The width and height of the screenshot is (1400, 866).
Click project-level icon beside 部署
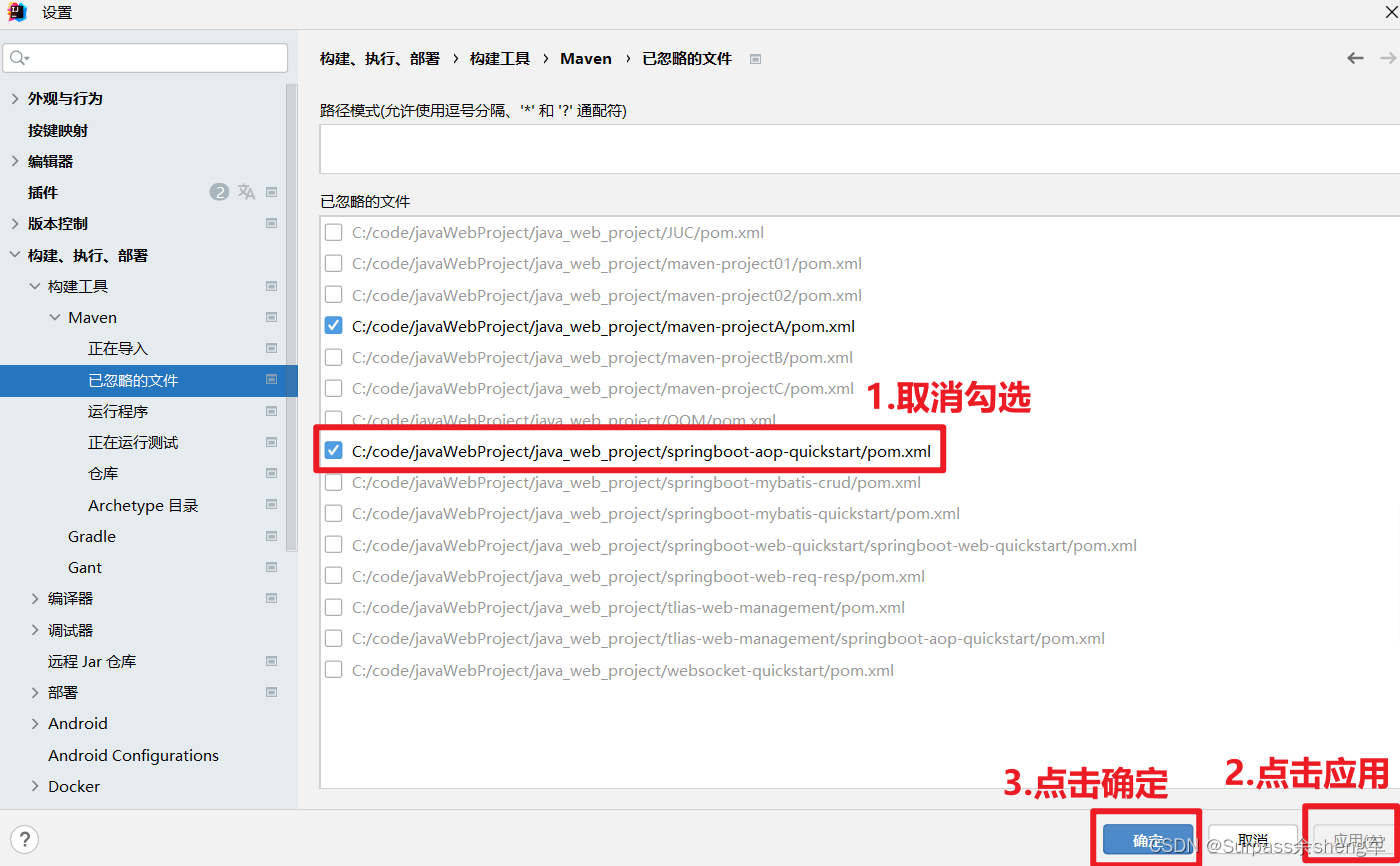coord(271,692)
